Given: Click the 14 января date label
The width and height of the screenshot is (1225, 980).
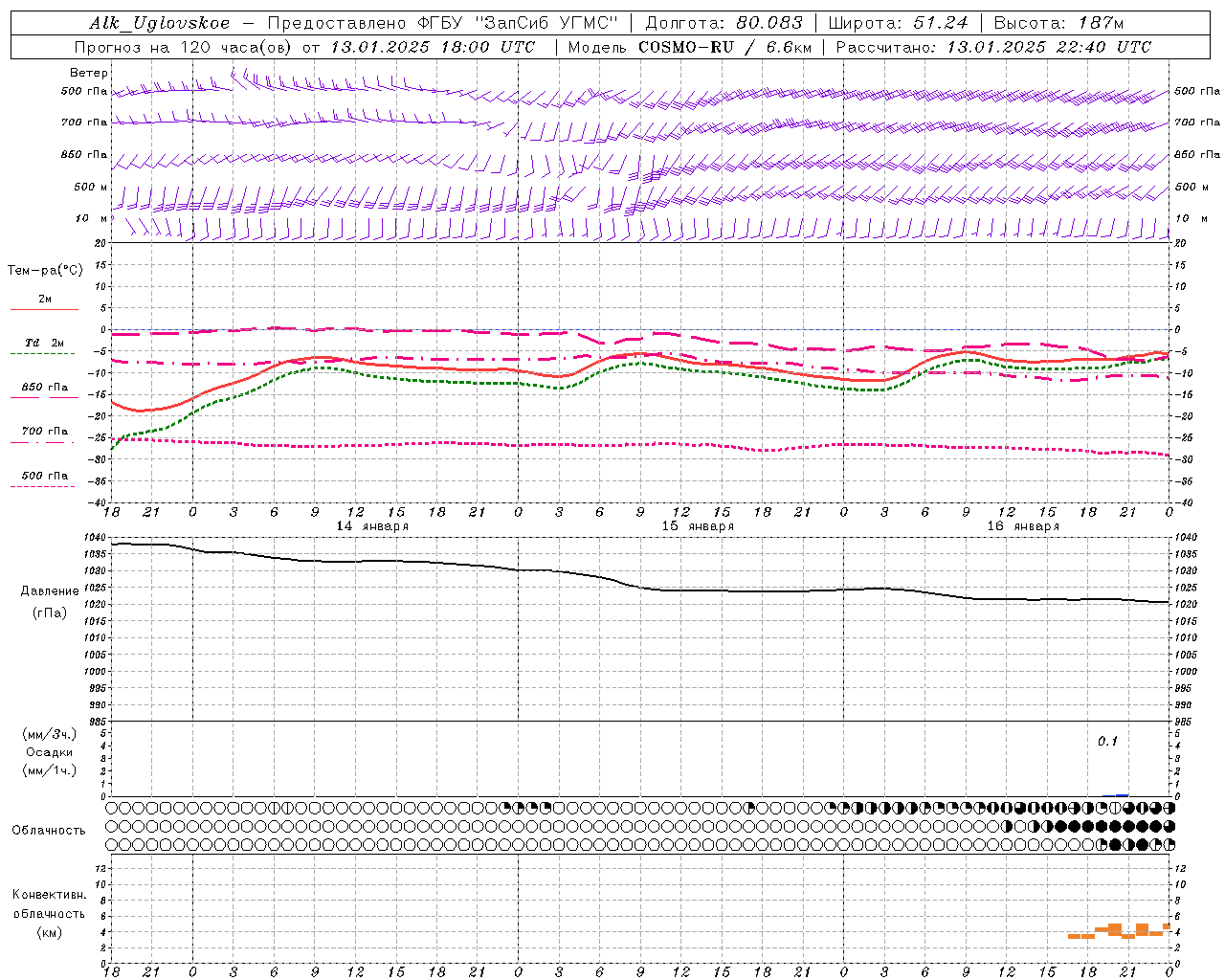Looking at the screenshot, I should point(372,526).
